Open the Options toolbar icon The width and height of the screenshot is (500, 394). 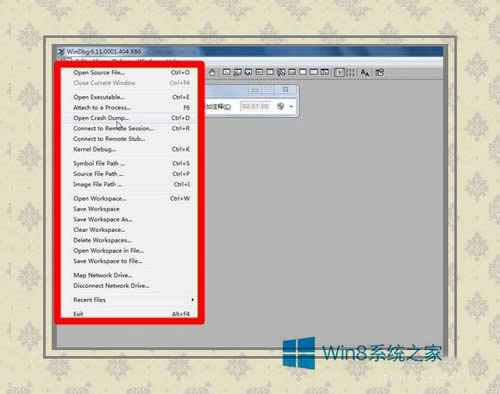point(379,72)
